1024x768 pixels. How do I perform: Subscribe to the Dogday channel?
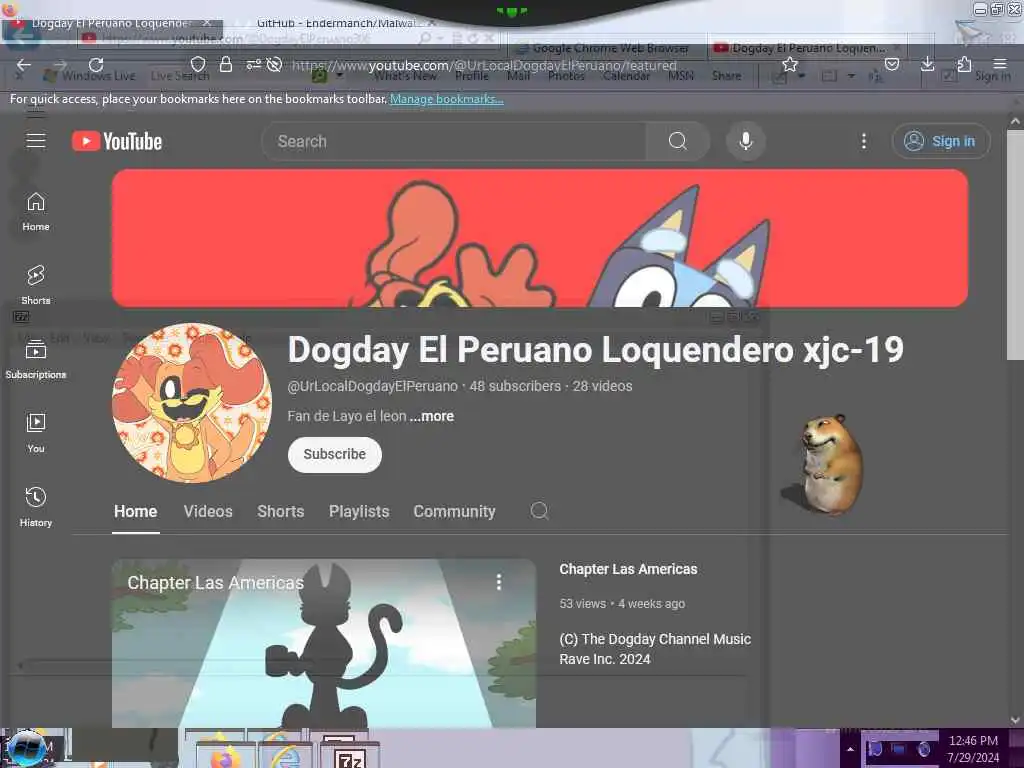[x=334, y=454]
